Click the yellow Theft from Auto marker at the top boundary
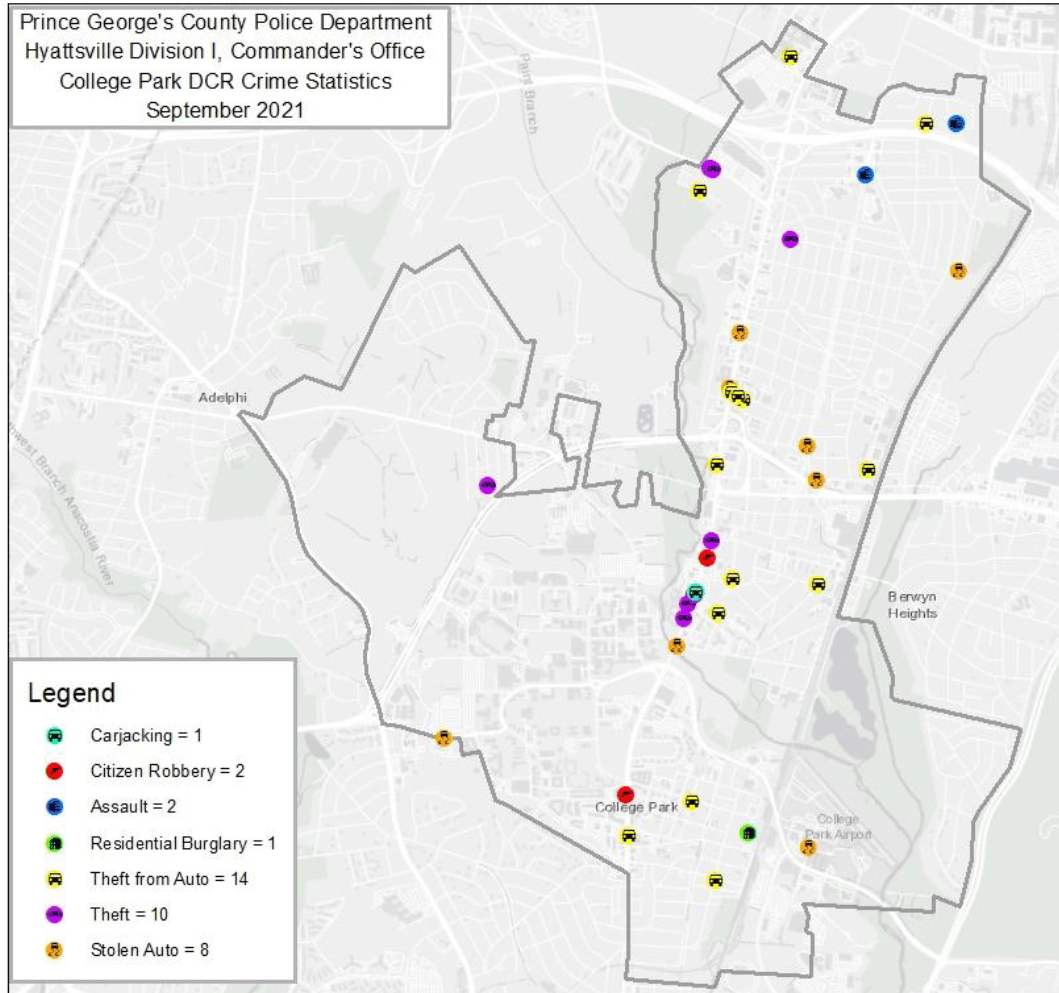This screenshot has height=993, width=1059. pos(789,57)
